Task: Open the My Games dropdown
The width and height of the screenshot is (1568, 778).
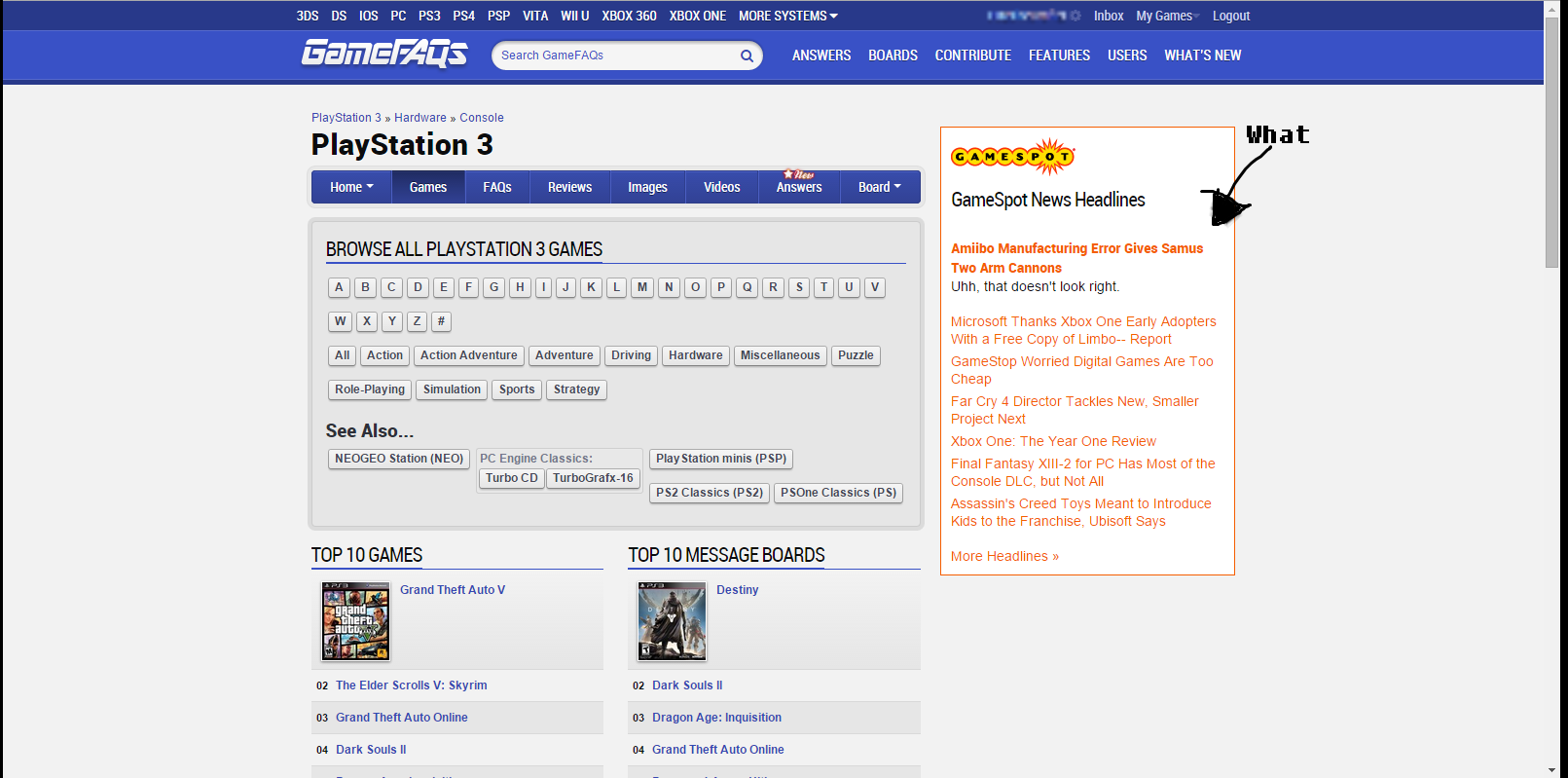Action: 1168,16
